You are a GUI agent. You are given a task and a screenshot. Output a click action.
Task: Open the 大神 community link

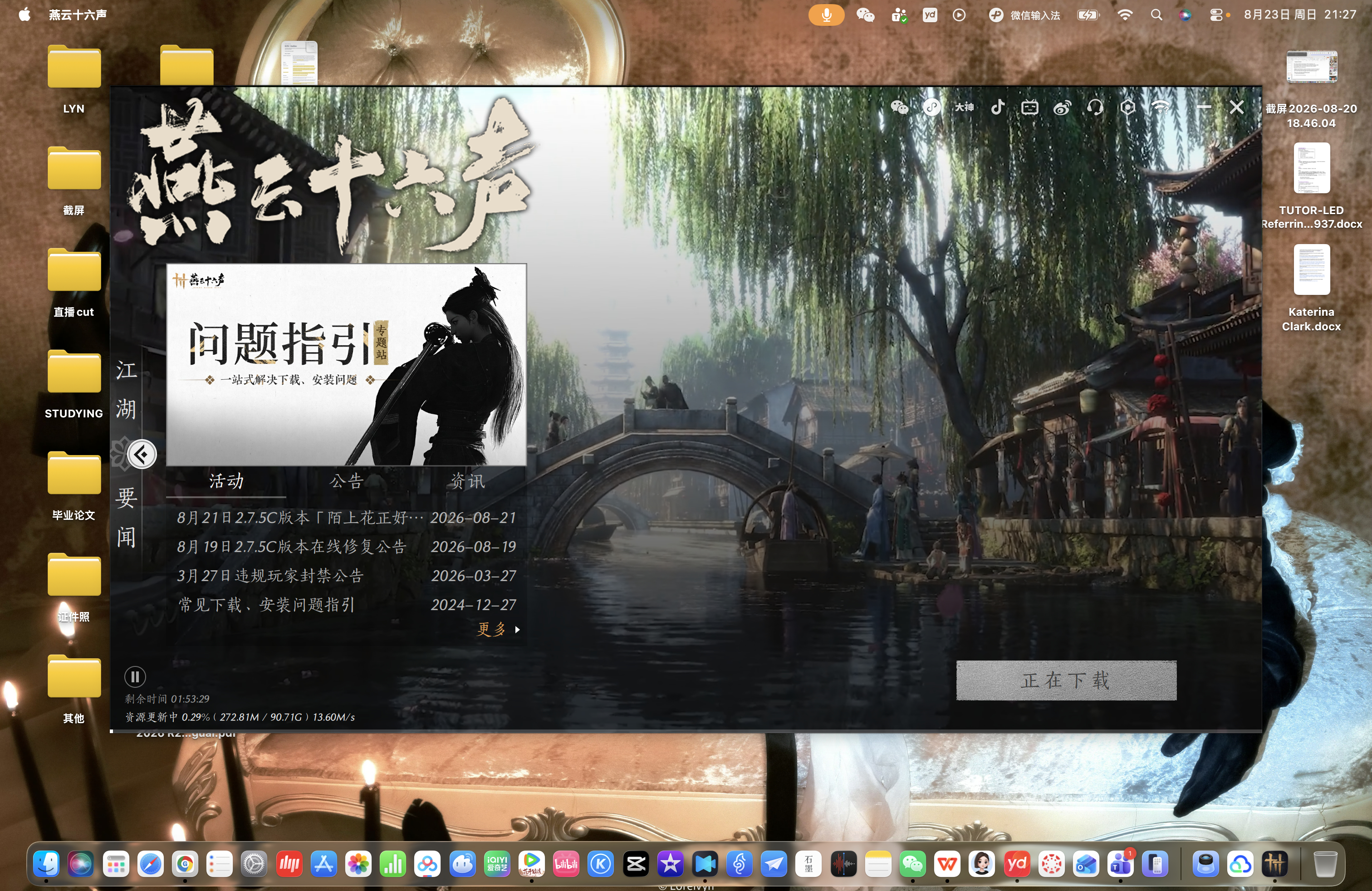pos(965,107)
